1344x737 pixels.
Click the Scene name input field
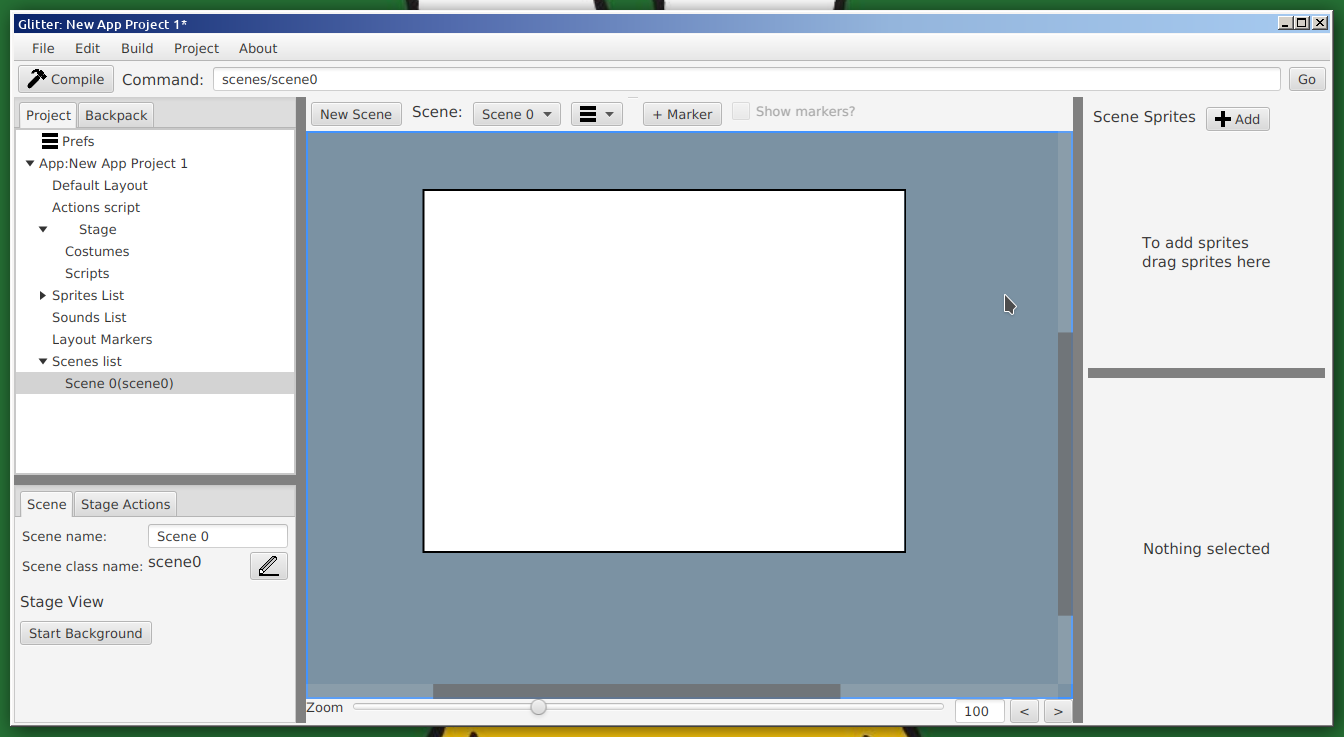217,536
